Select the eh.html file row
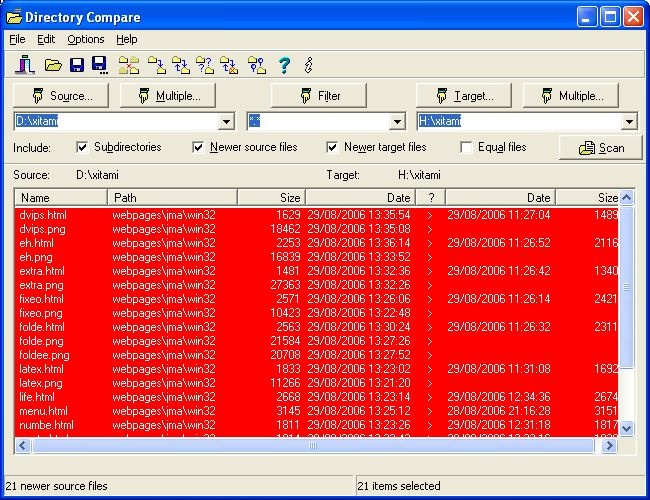This screenshot has width=650, height=500. [x=317, y=243]
